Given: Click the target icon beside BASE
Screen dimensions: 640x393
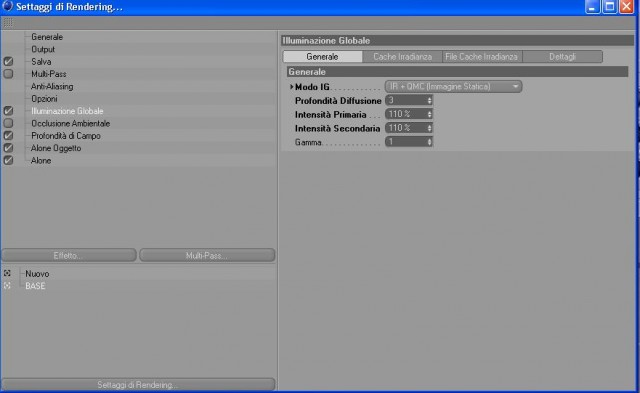Looking at the screenshot, I should pyautogui.click(x=7, y=286).
